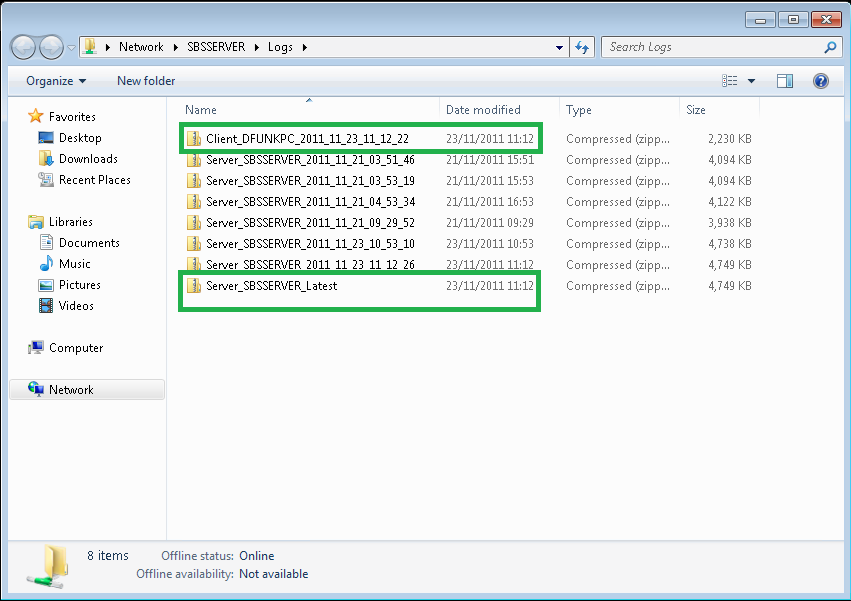Viewport: 851px width, 601px height.
Task: Click the Refresh button beside address bar
Action: pyautogui.click(x=582, y=47)
